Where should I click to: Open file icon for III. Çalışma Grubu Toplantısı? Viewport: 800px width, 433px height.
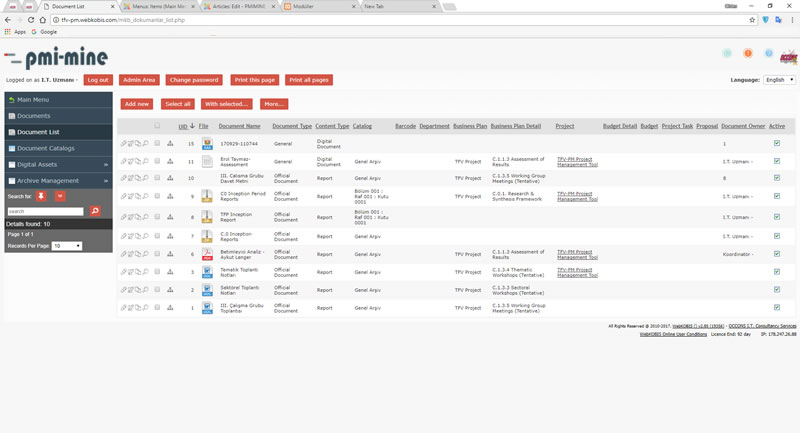click(x=206, y=307)
